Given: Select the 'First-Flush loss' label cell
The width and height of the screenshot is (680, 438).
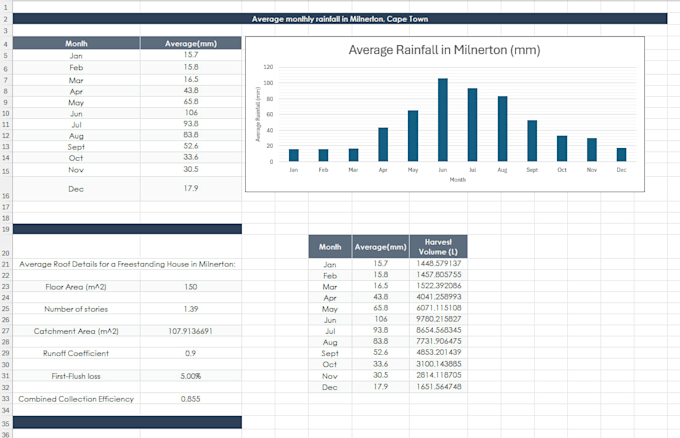Looking at the screenshot, I should tap(76, 376).
